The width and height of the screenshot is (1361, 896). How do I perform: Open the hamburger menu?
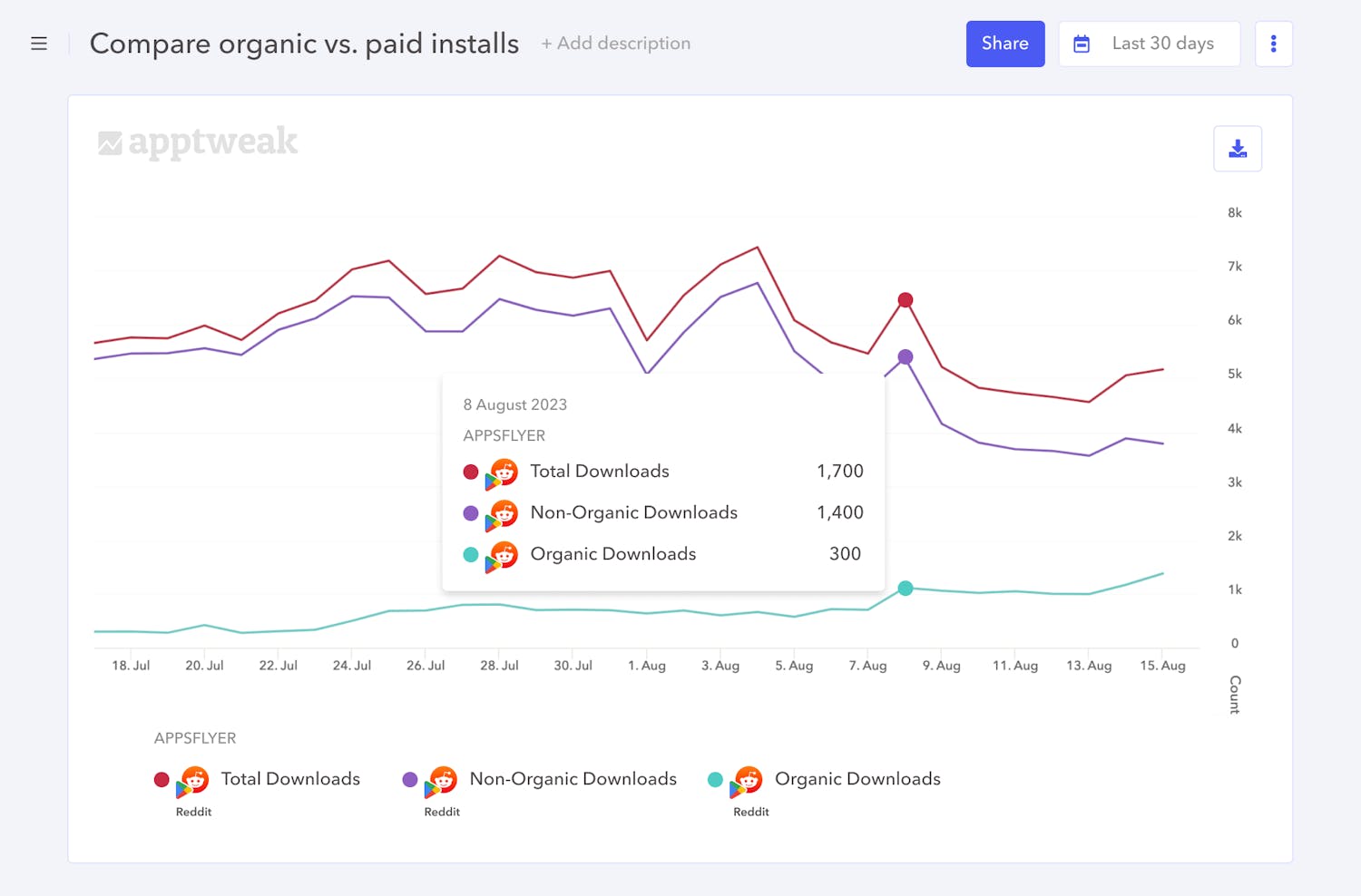[39, 44]
